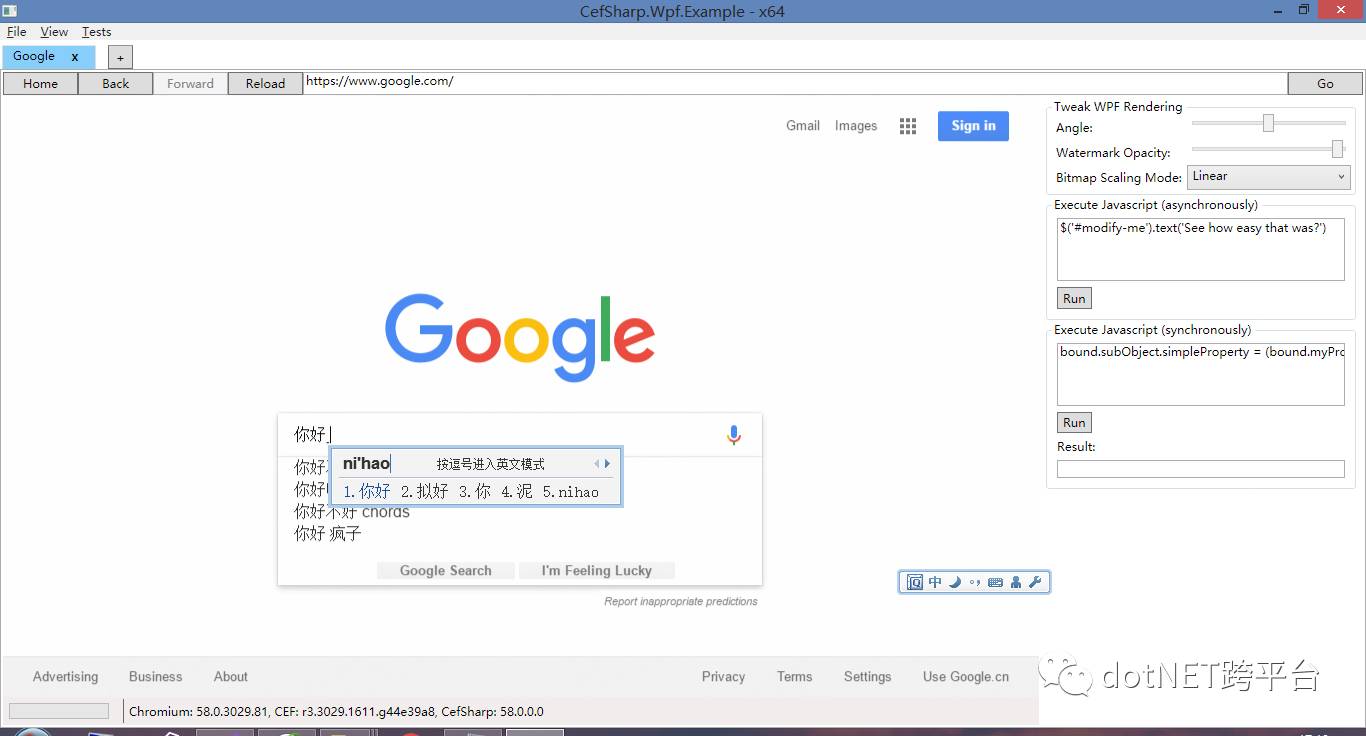1366x736 pixels.
Task: Click the microphone voice search icon
Action: point(734,435)
